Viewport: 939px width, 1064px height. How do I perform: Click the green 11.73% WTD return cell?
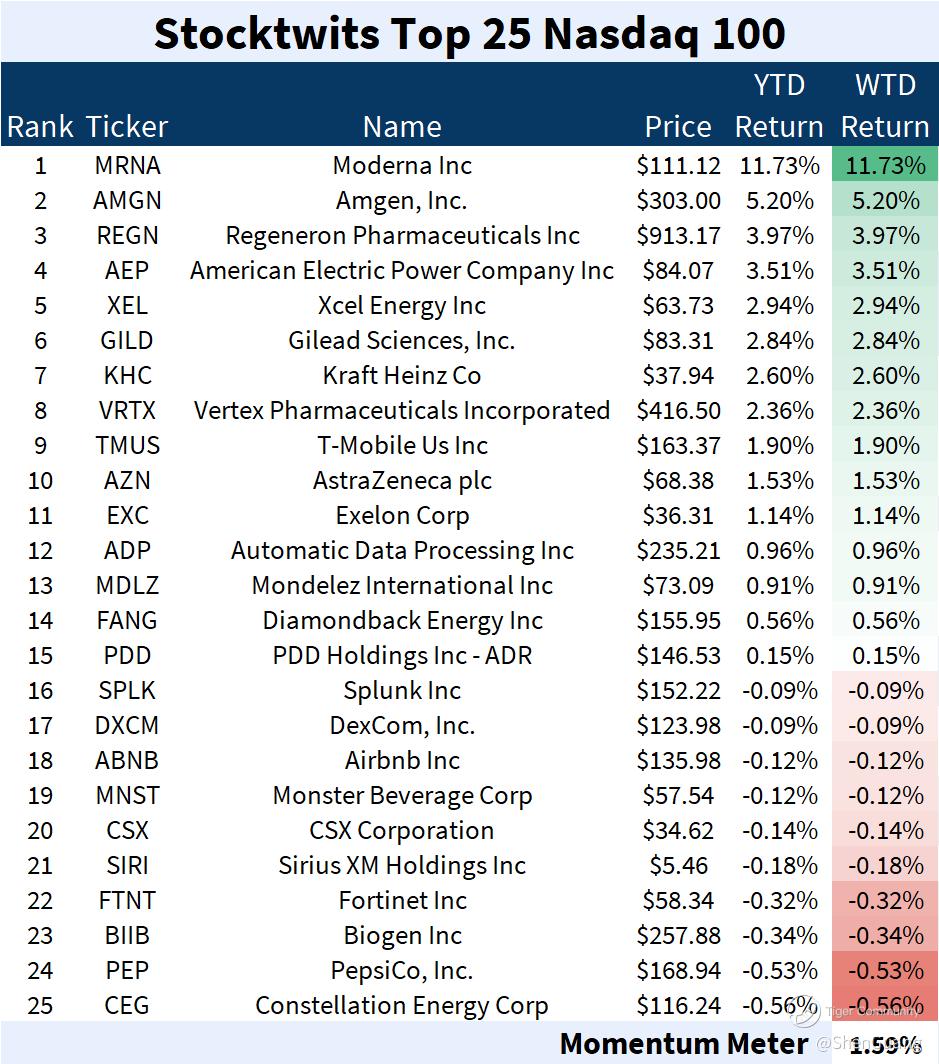(x=885, y=166)
